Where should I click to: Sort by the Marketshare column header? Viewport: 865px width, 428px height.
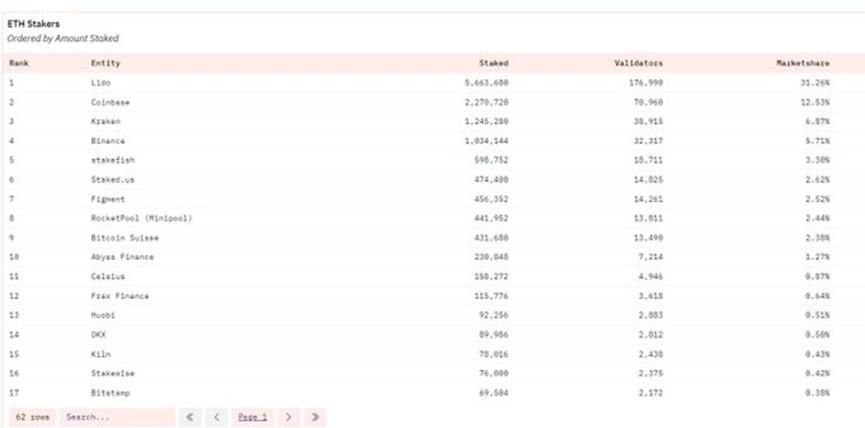click(x=803, y=63)
